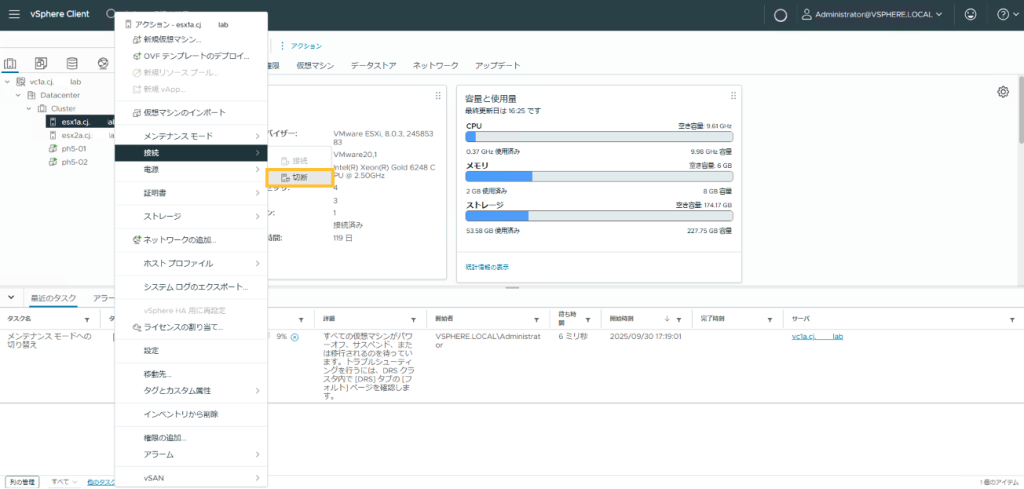Click the refresh circle icon in header

coord(781,15)
